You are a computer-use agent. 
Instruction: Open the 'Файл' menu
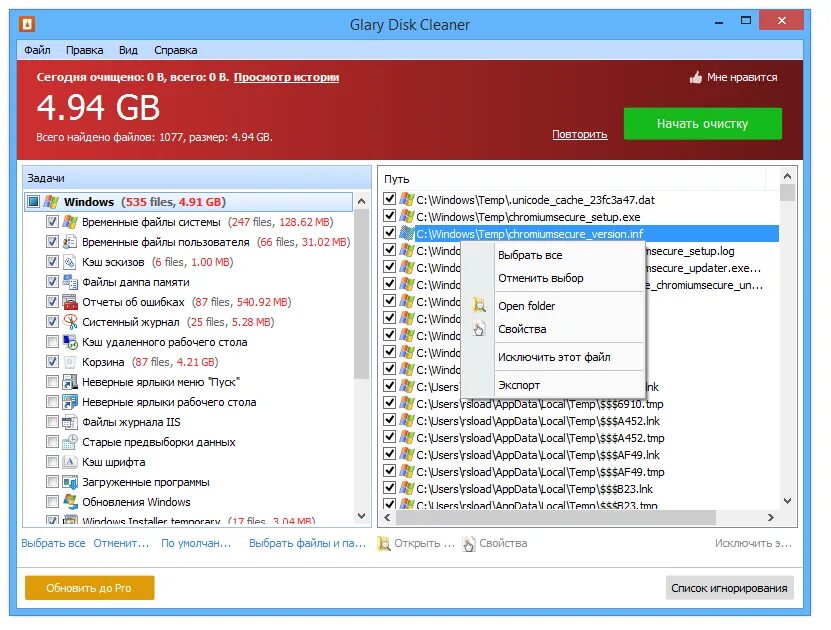pyautogui.click(x=37, y=50)
